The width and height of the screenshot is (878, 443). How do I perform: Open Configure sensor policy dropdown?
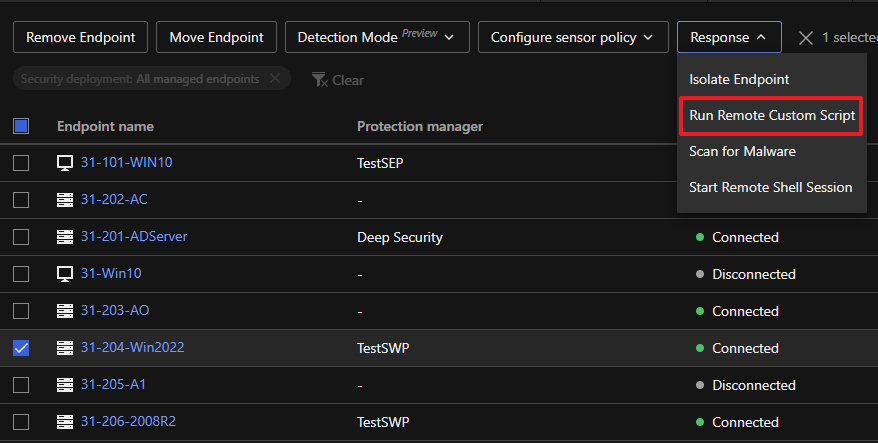point(573,38)
